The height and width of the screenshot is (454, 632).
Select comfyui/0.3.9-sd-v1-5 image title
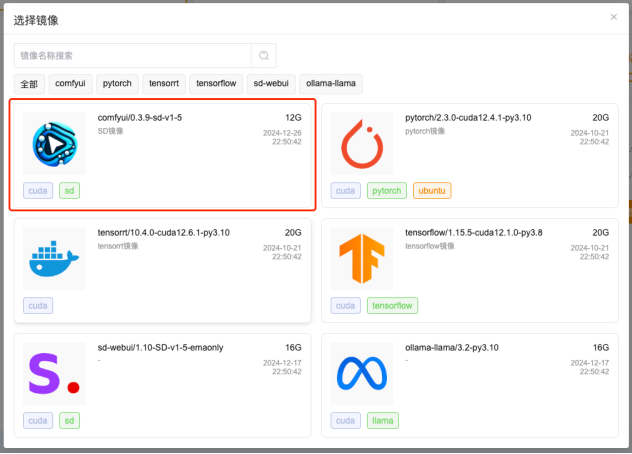[x=140, y=118]
